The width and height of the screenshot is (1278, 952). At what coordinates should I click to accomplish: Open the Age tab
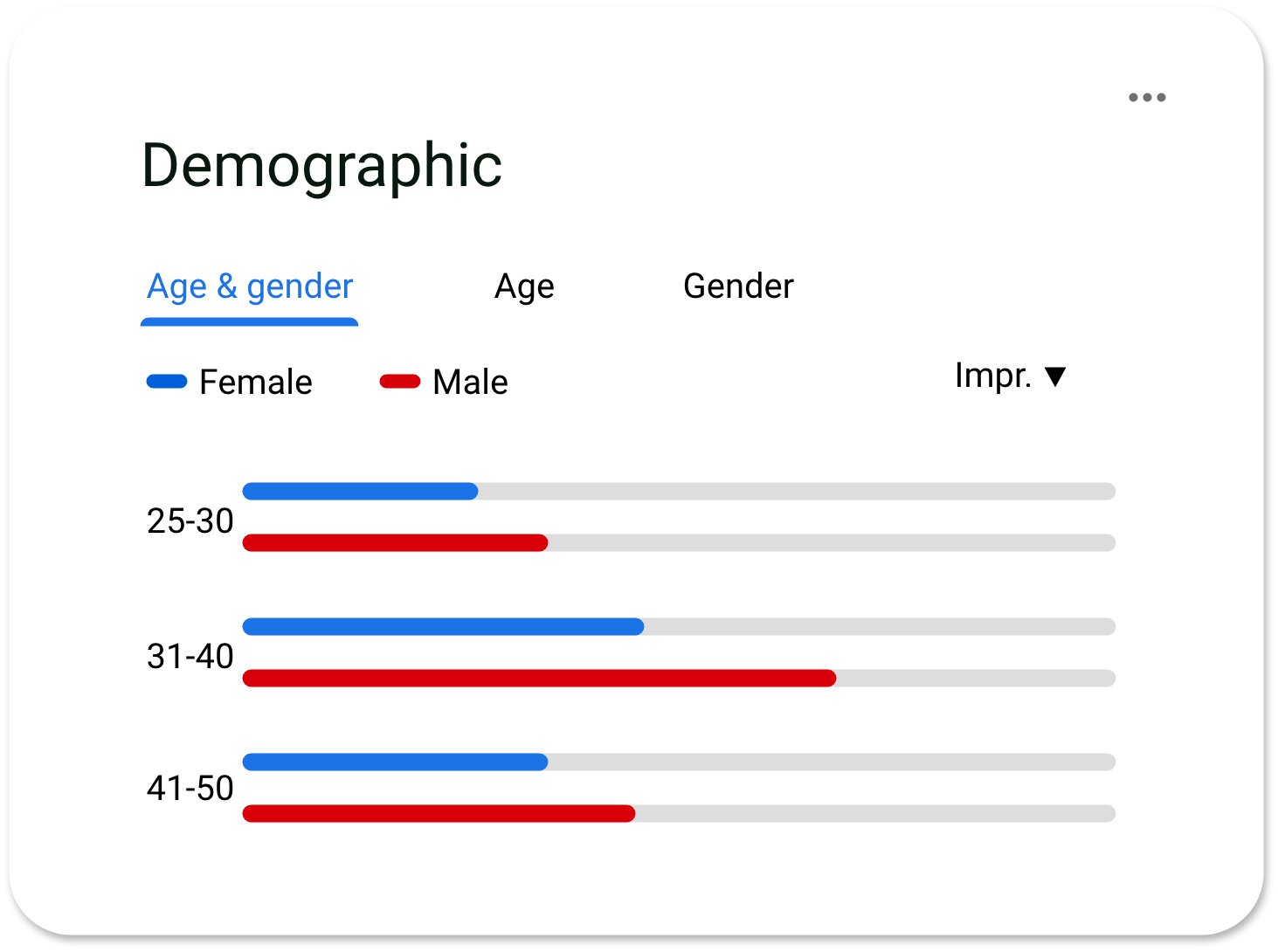[x=524, y=286]
